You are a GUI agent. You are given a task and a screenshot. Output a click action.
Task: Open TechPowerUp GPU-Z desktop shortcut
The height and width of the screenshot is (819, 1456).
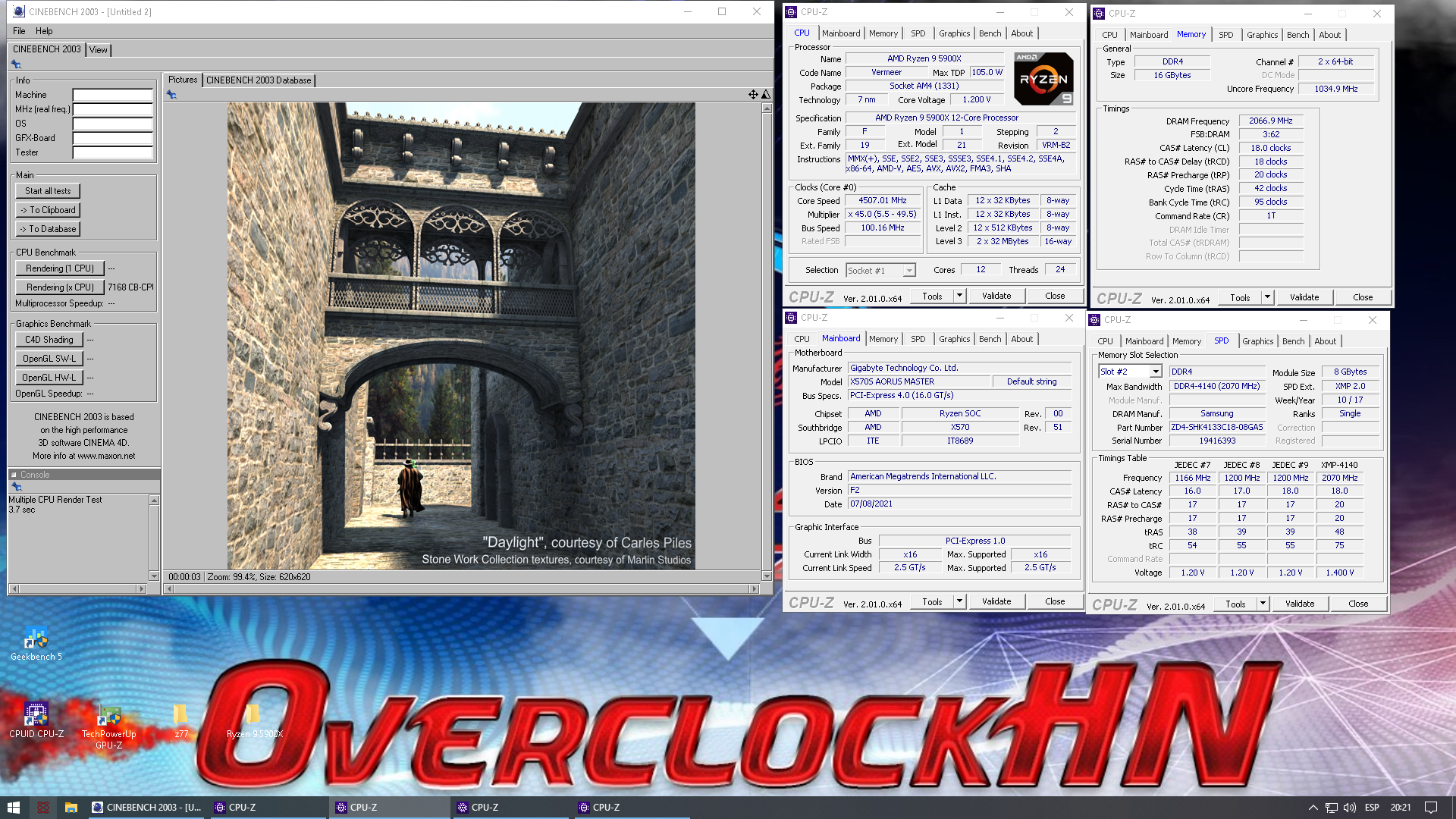tap(108, 726)
